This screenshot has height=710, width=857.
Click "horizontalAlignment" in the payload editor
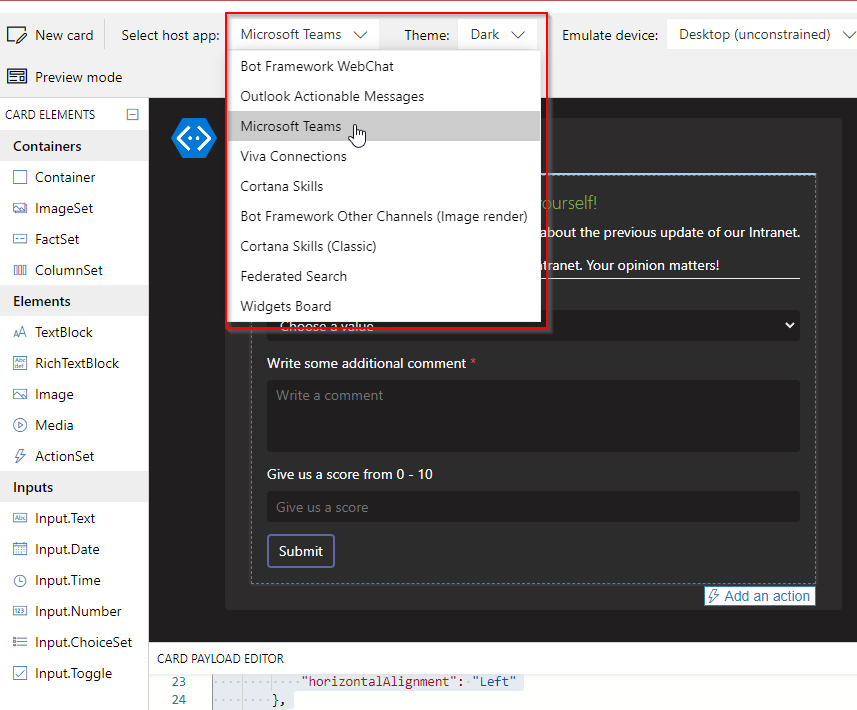379,682
